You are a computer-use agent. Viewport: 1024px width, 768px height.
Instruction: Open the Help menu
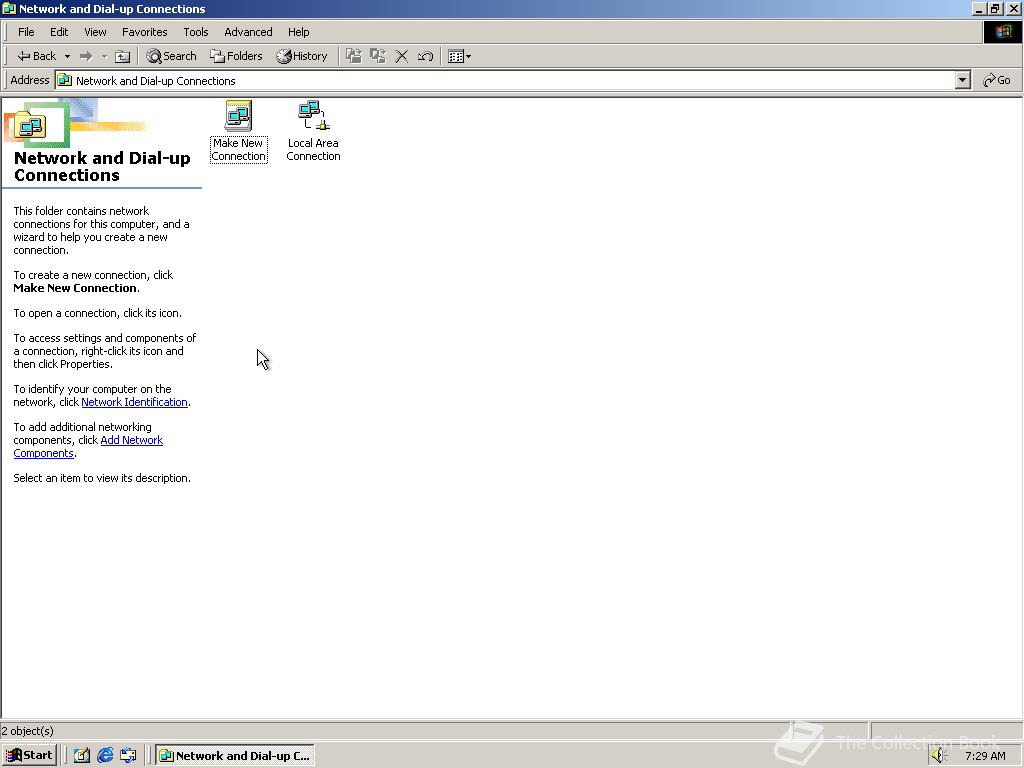298,32
